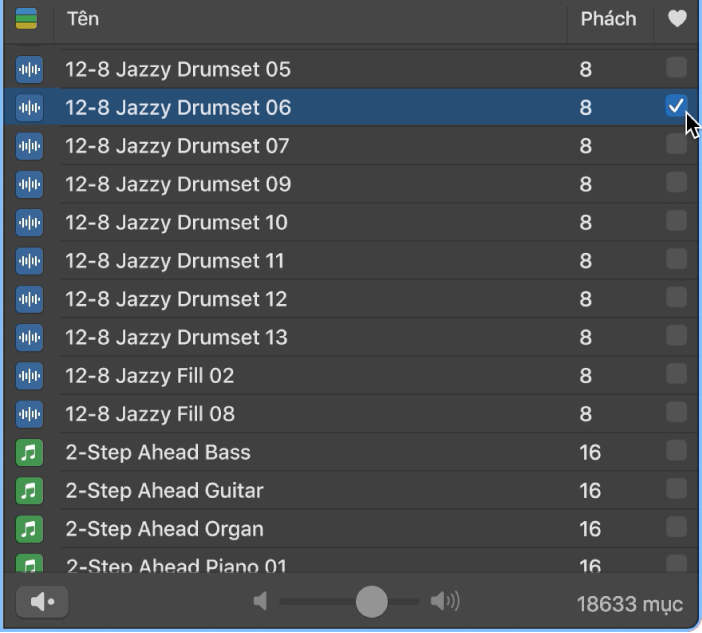Click MIDI note icon beside 2-Step Ahead Guitar
Image resolution: width=702 pixels, height=633 pixels.
(x=30, y=491)
